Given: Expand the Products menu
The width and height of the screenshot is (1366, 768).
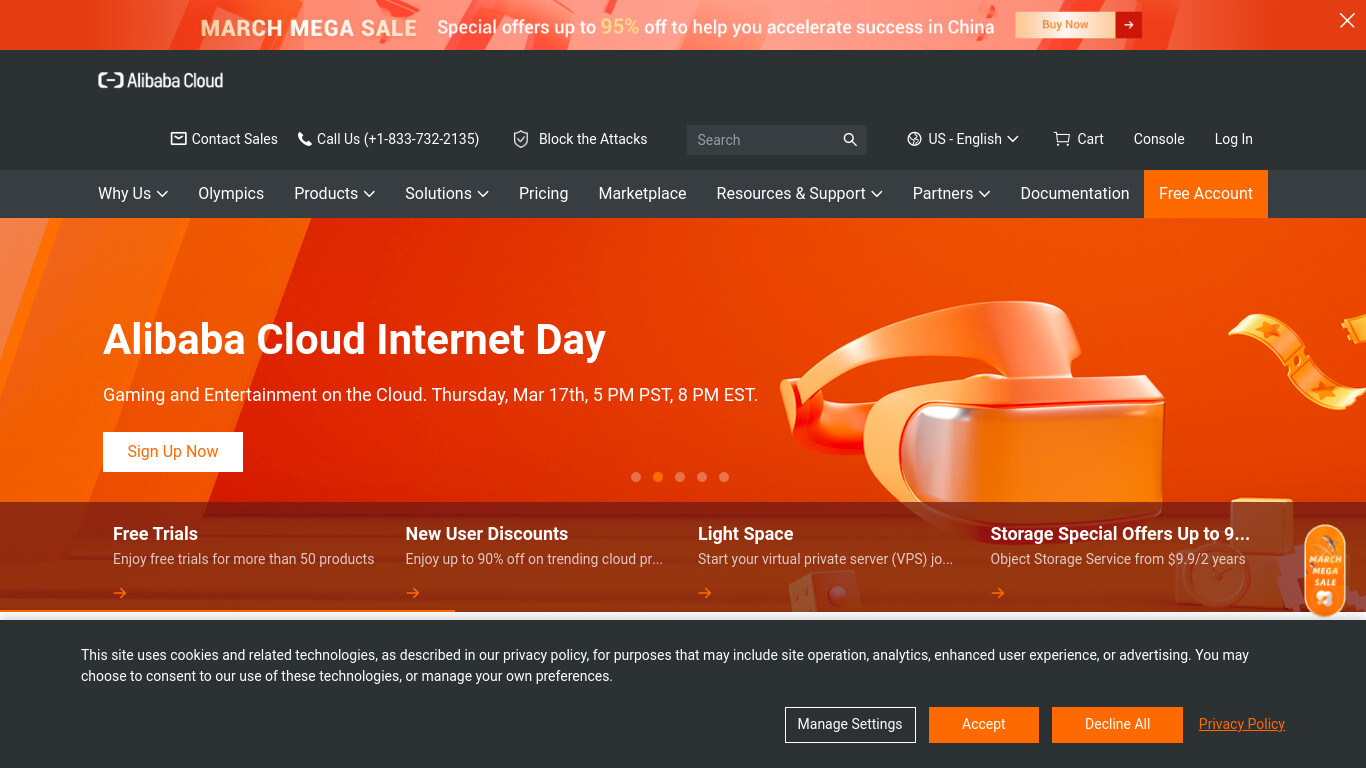Looking at the screenshot, I should coord(334,194).
